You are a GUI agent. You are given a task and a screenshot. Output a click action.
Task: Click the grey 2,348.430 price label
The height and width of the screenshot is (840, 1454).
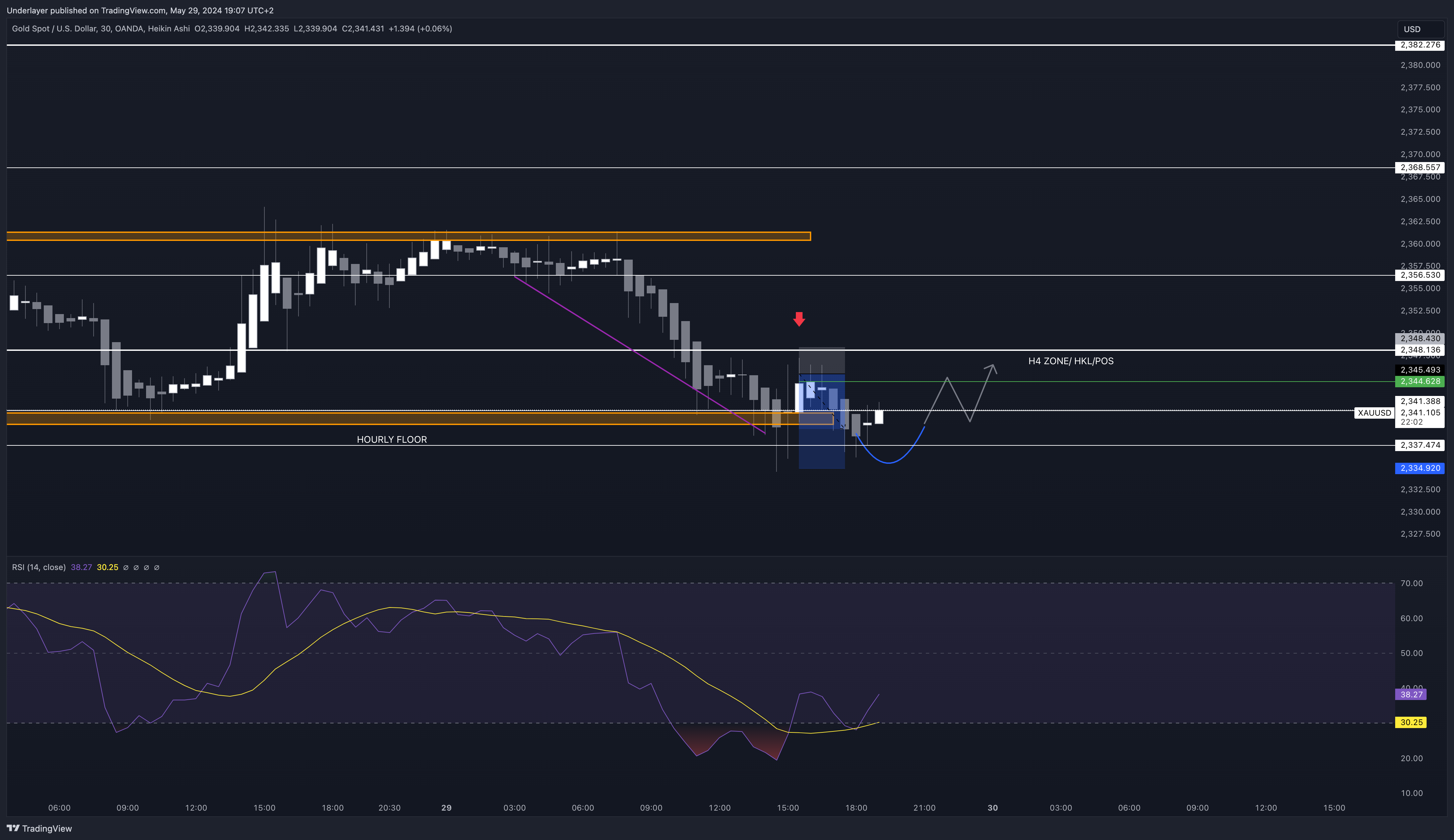pyautogui.click(x=1419, y=338)
